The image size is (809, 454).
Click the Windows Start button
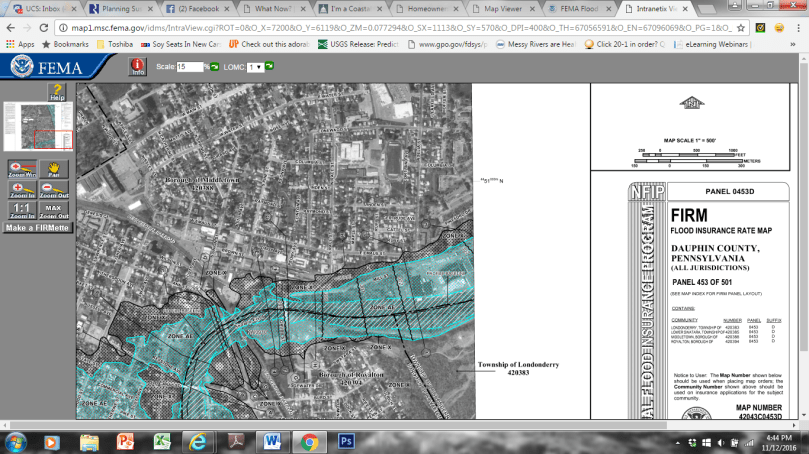15,442
